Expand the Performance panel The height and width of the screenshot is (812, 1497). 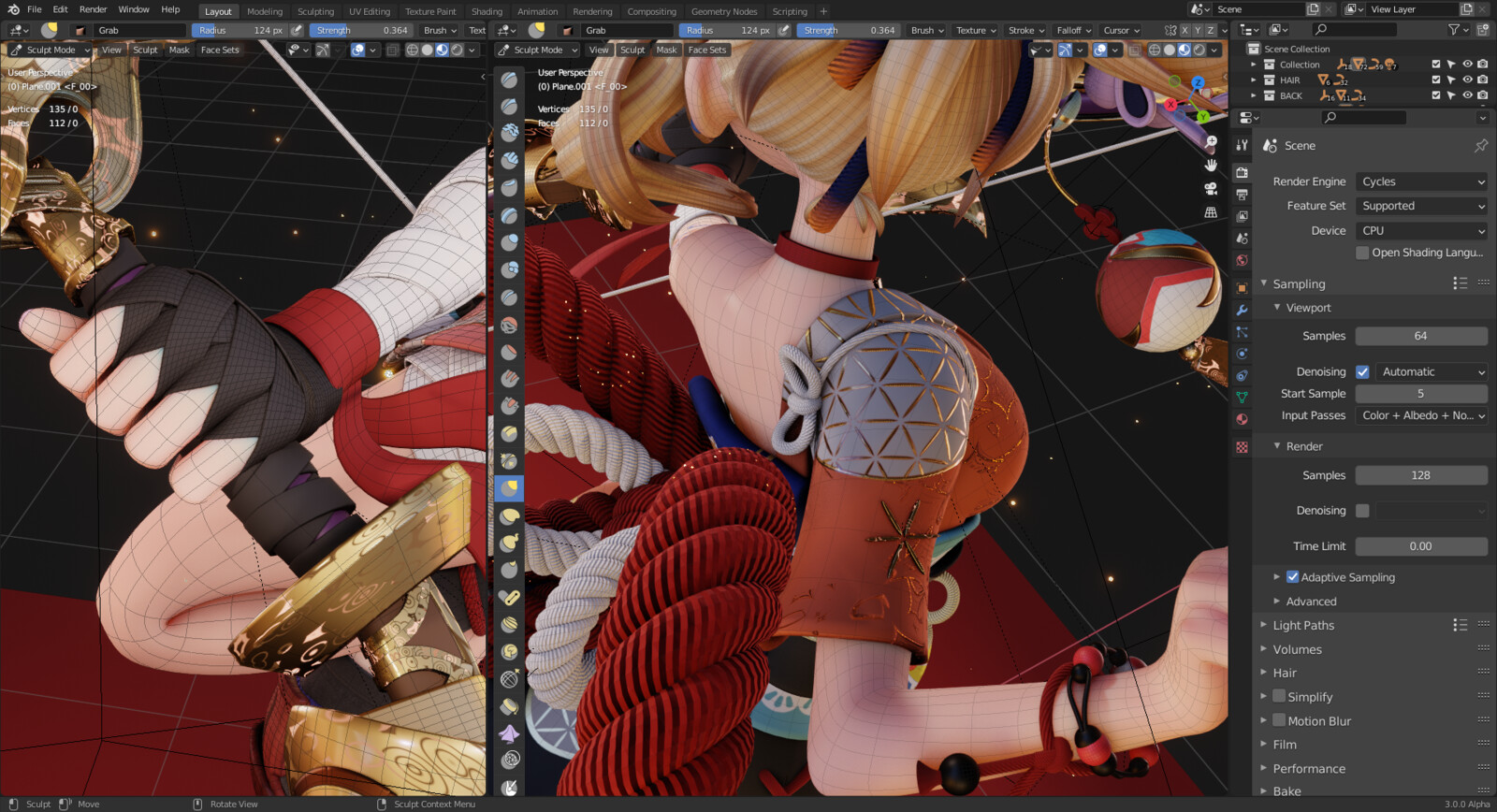[x=1308, y=768]
